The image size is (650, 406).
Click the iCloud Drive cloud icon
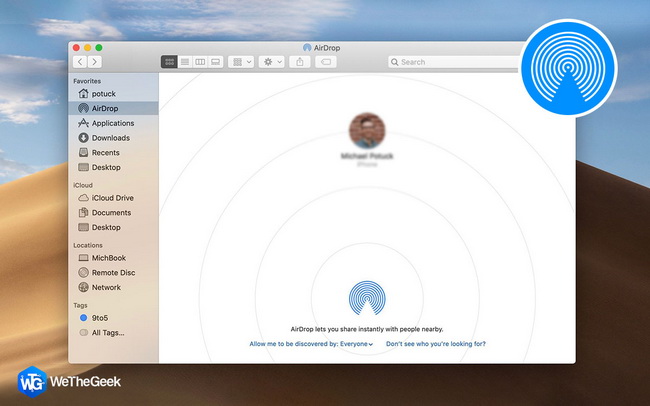(x=83, y=198)
